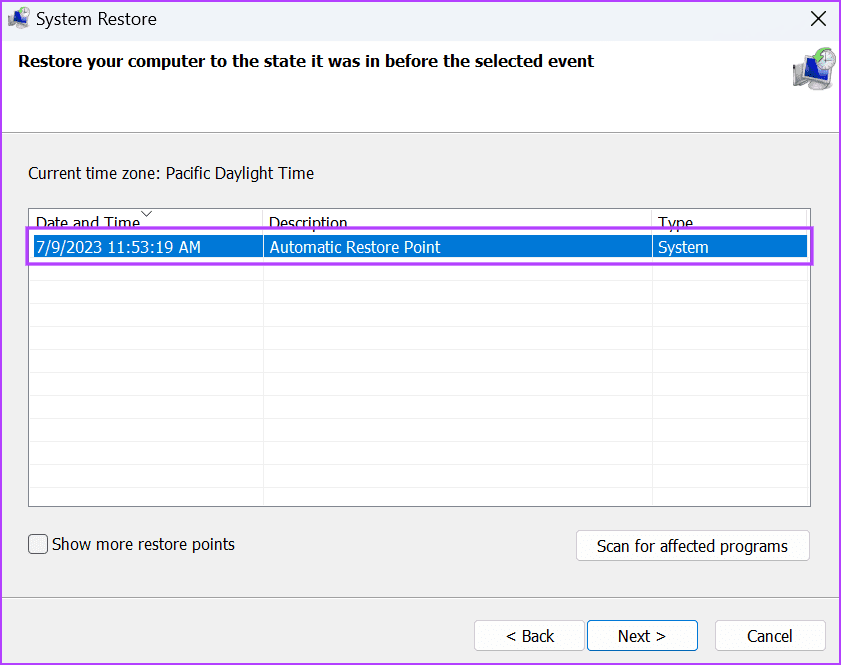841x665 pixels.
Task: Click Scan for affected programs
Action: point(692,546)
